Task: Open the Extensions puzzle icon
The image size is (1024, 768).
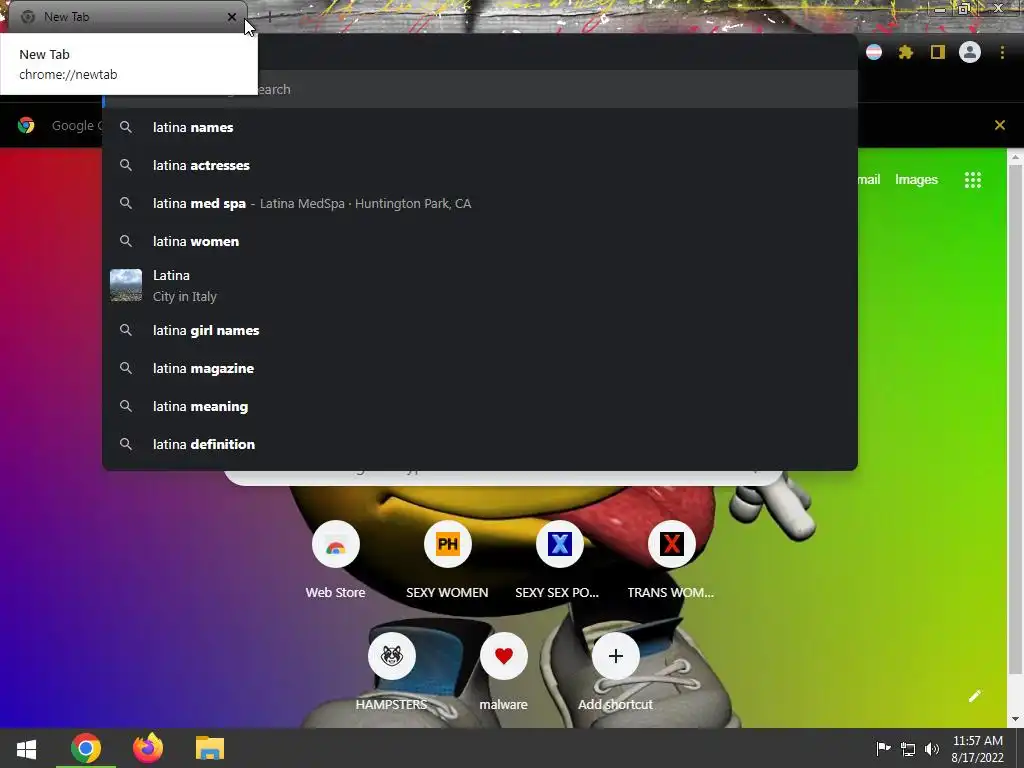Action: tap(906, 52)
